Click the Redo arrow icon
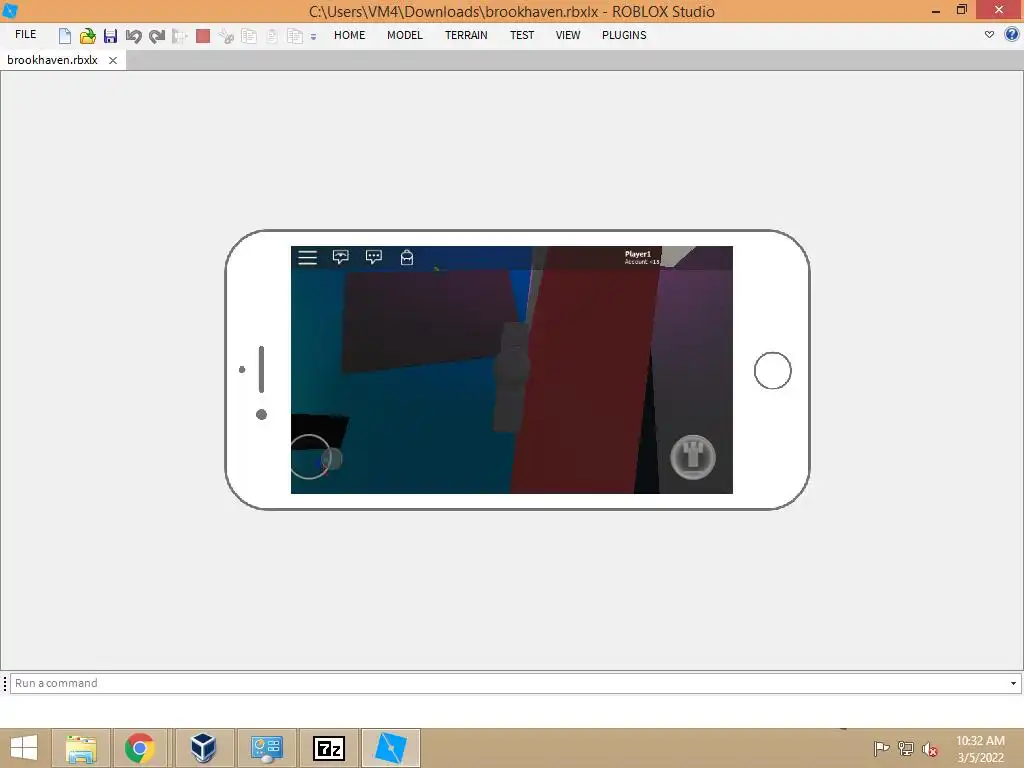Screen dimensions: 1024x768 [x=157, y=36]
